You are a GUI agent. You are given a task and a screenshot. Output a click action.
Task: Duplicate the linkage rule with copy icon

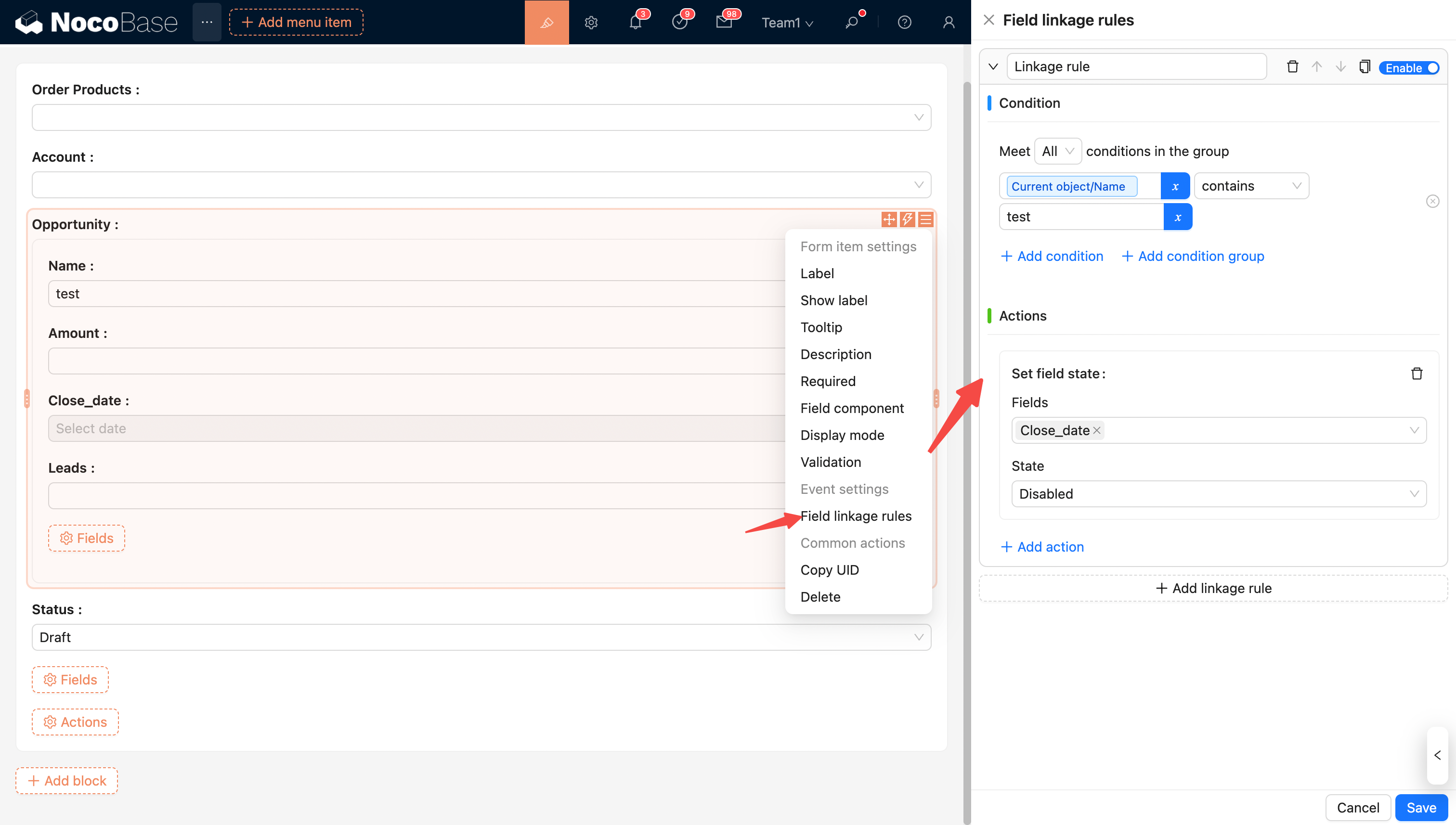click(x=1364, y=67)
